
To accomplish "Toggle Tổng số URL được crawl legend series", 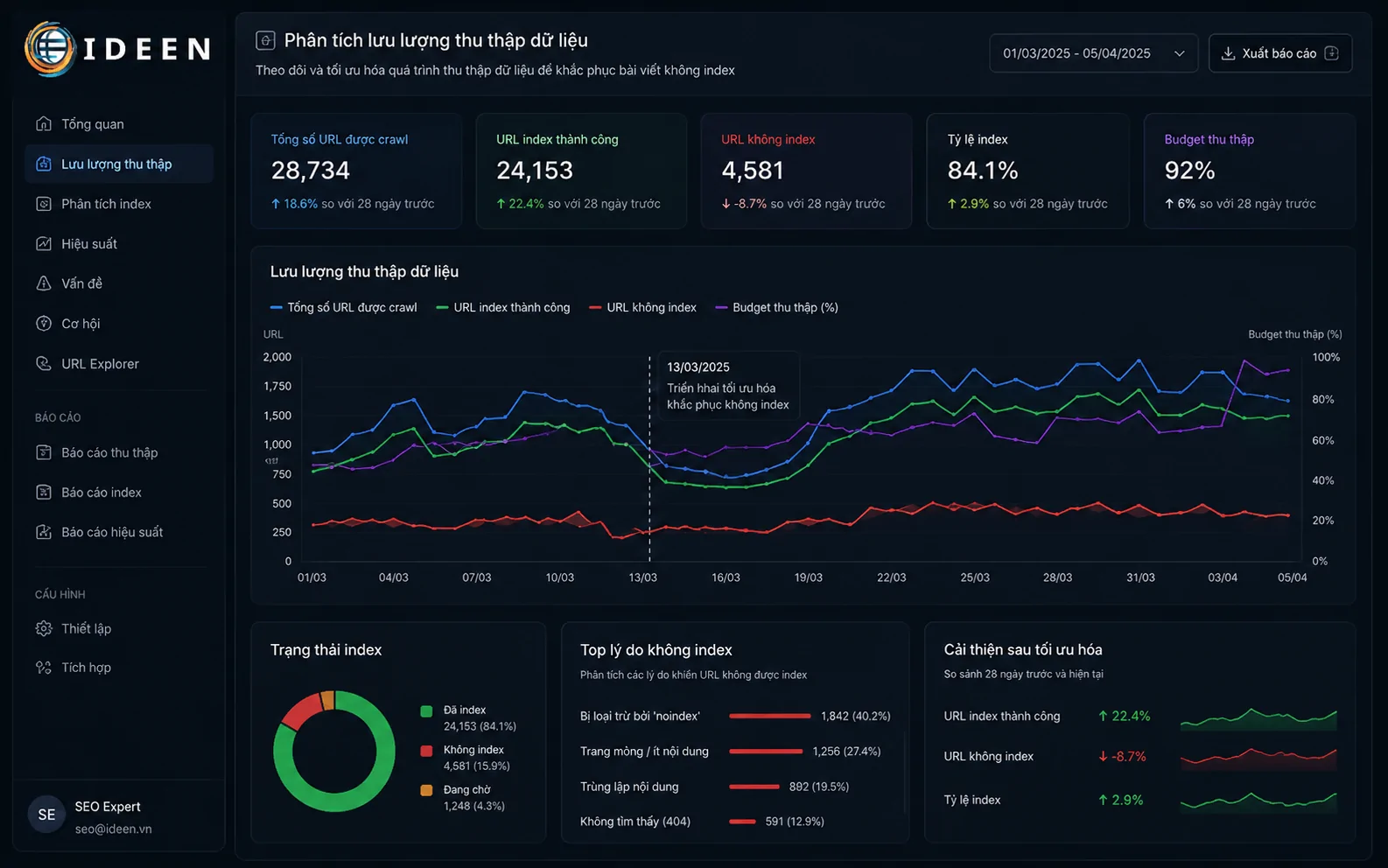I will pos(343,307).
